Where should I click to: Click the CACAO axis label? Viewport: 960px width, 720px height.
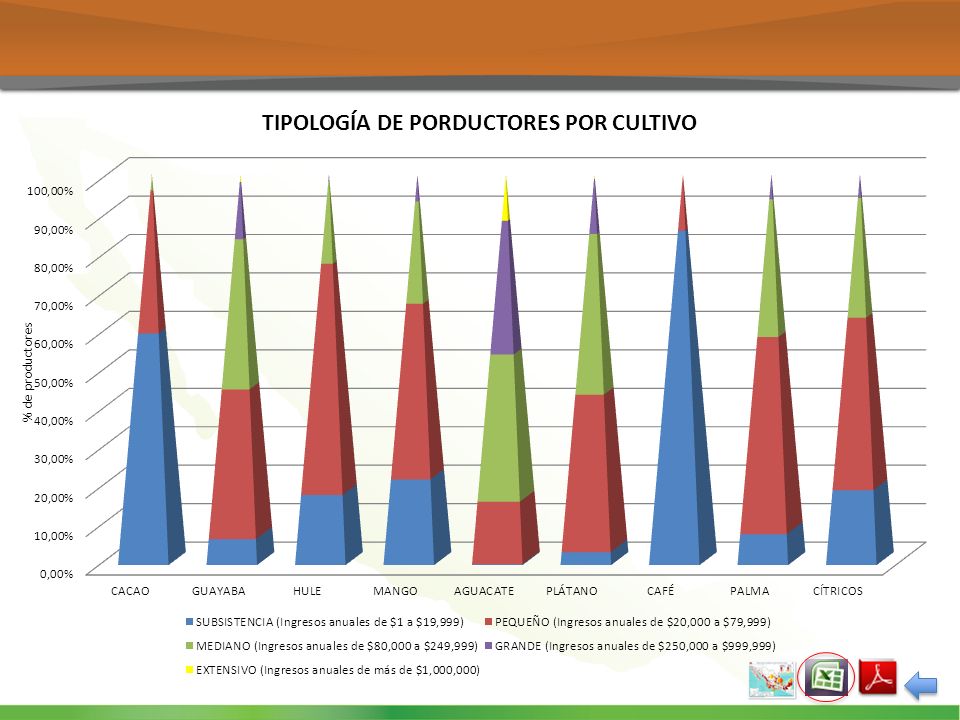(130, 591)
